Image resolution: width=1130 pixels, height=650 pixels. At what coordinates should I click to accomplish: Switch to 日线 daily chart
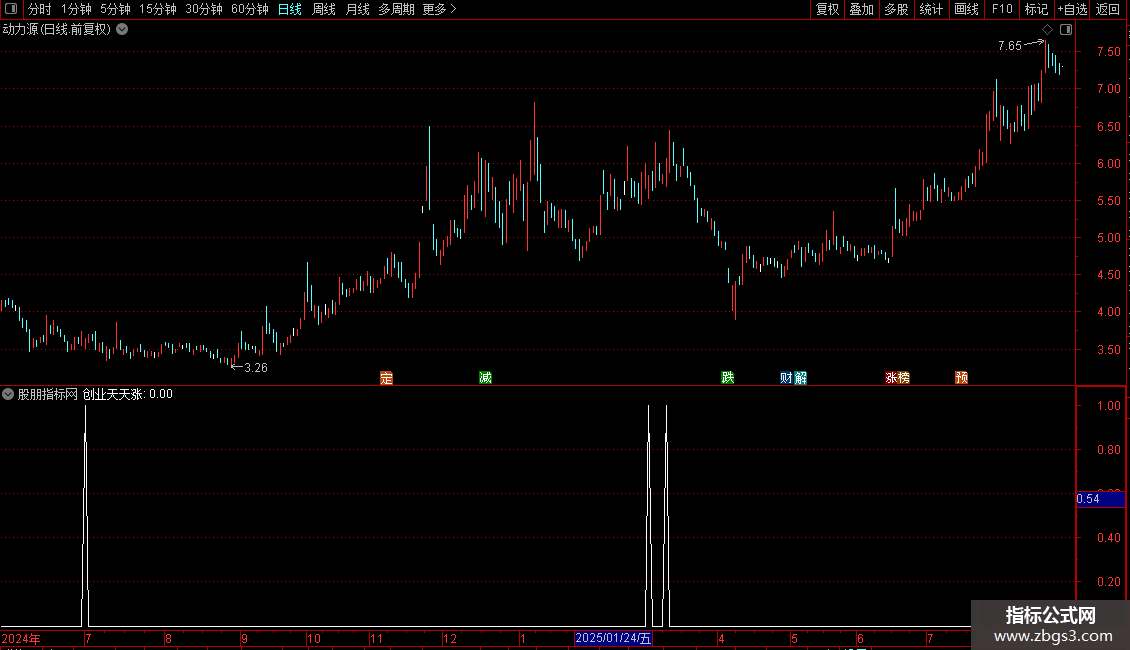coord(290,9)
